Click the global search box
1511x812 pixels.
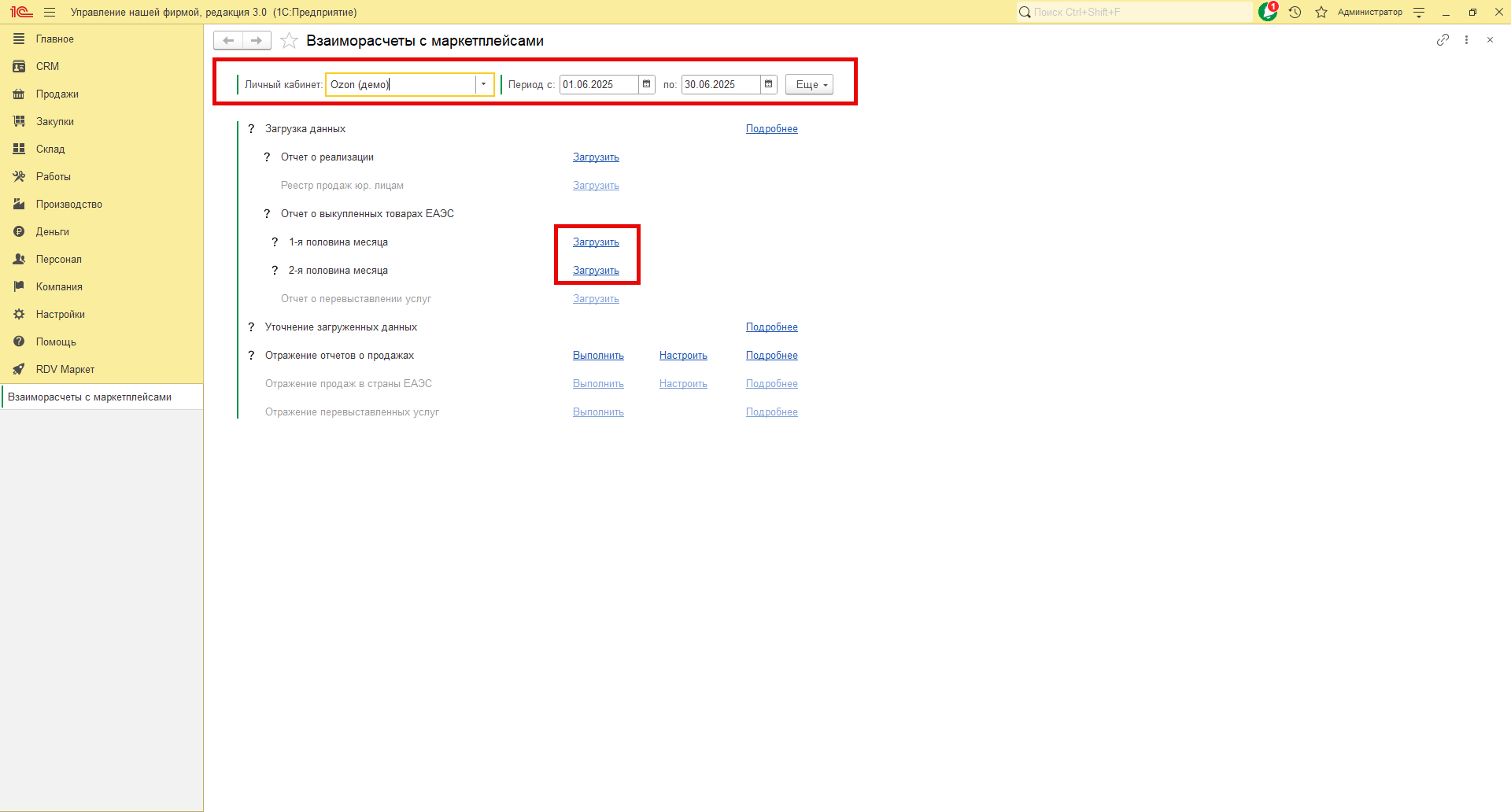[x=1134, y=12]
